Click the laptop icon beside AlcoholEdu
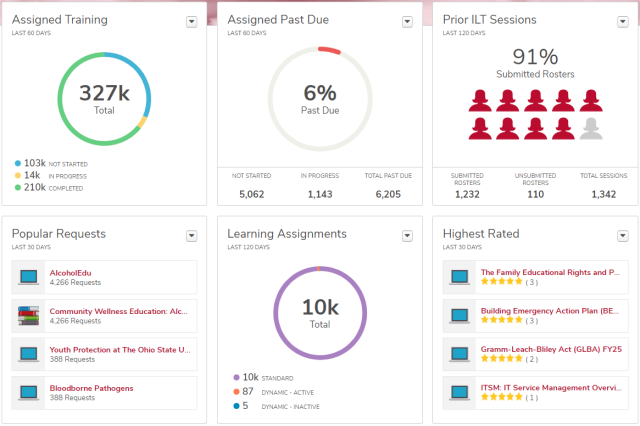This screenshot has height=426, width=640. click(29, 277)
